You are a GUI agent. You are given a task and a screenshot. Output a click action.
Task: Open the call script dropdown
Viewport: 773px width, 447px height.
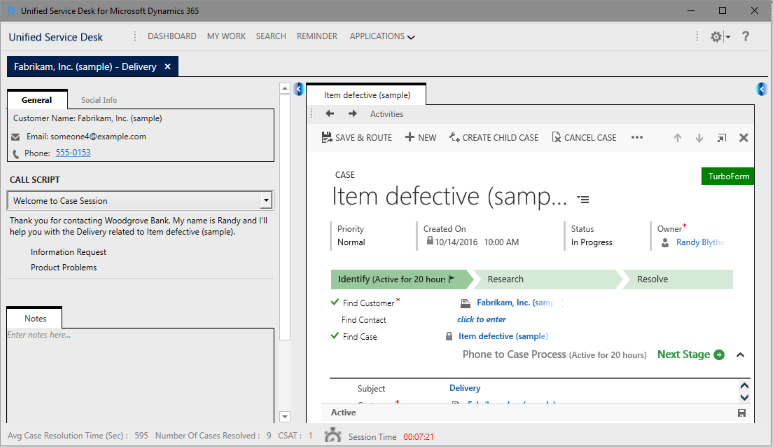[x=266, y=201]
